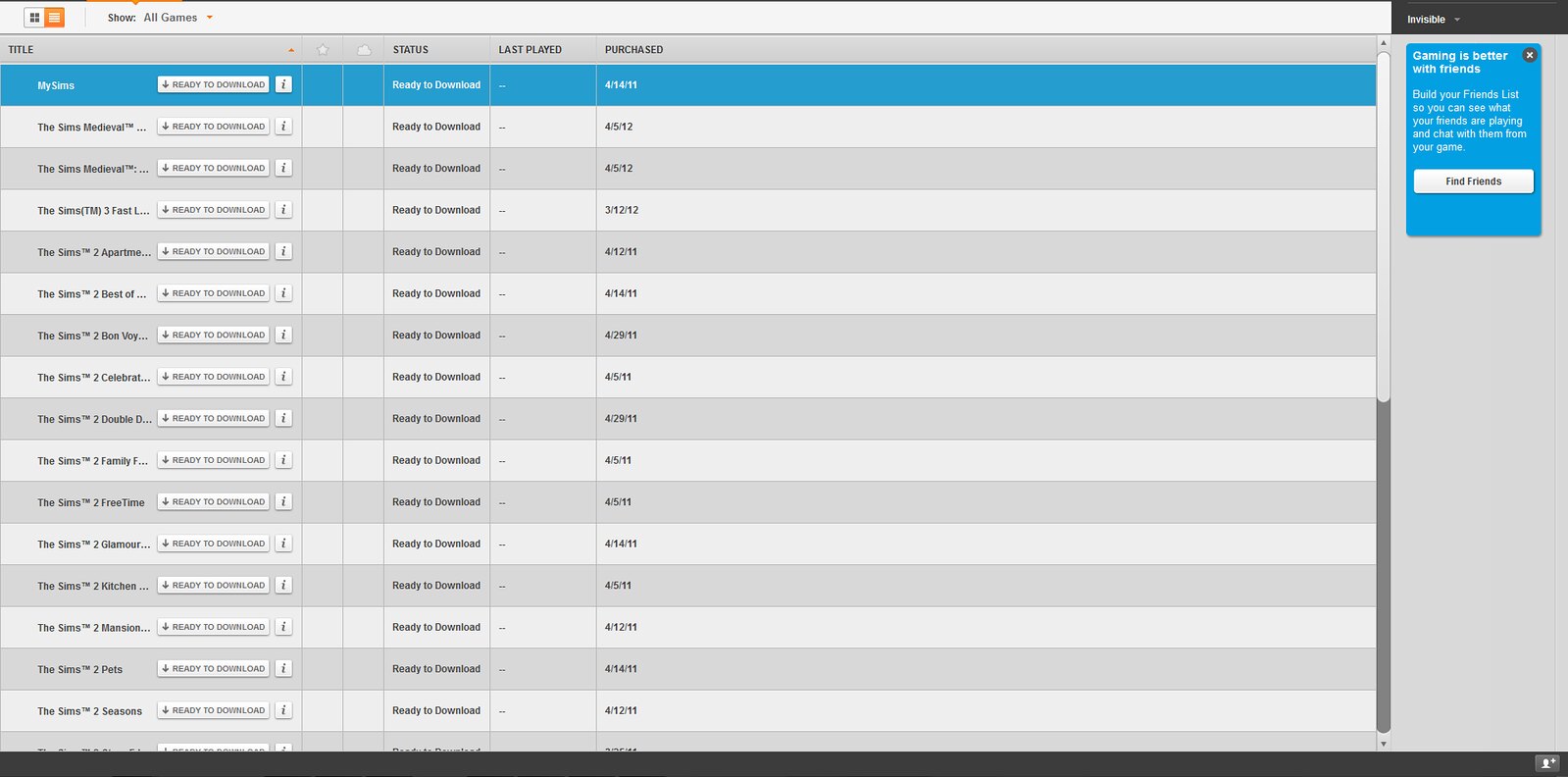The height and width of the screenshot is (777, 1568).
Task: Open Show: All Games filter dropdown
Action: pyautogui.click(x=160, y=18)
